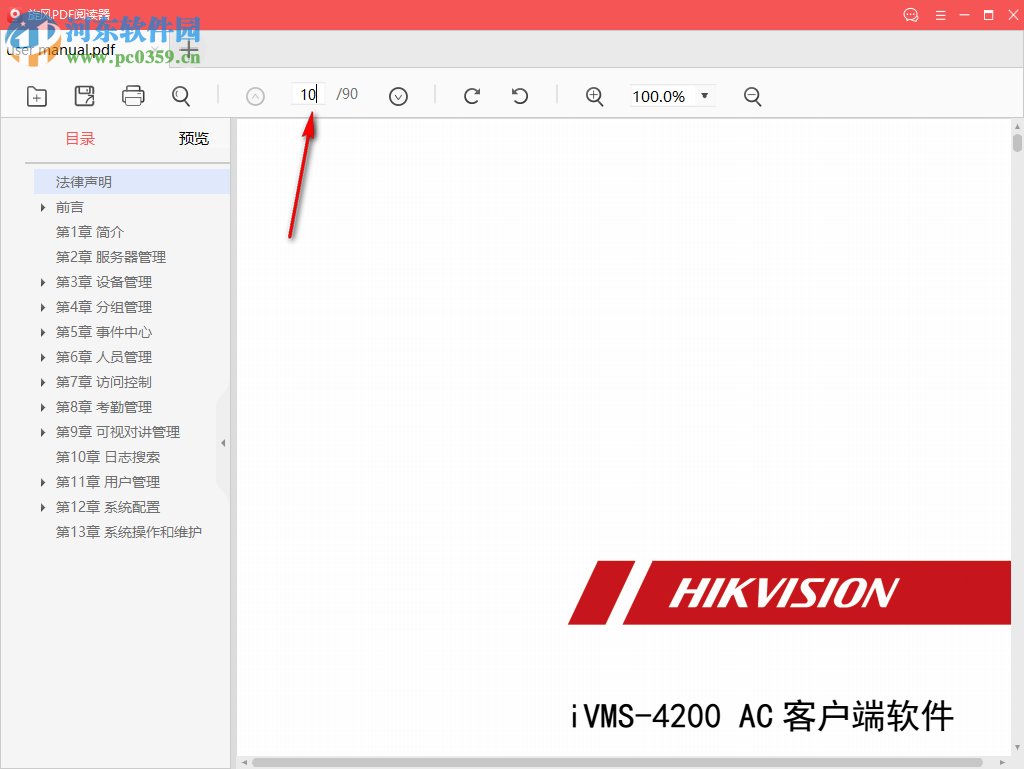Open the 100.0% zoom level dropdown

tap(672, 96)
